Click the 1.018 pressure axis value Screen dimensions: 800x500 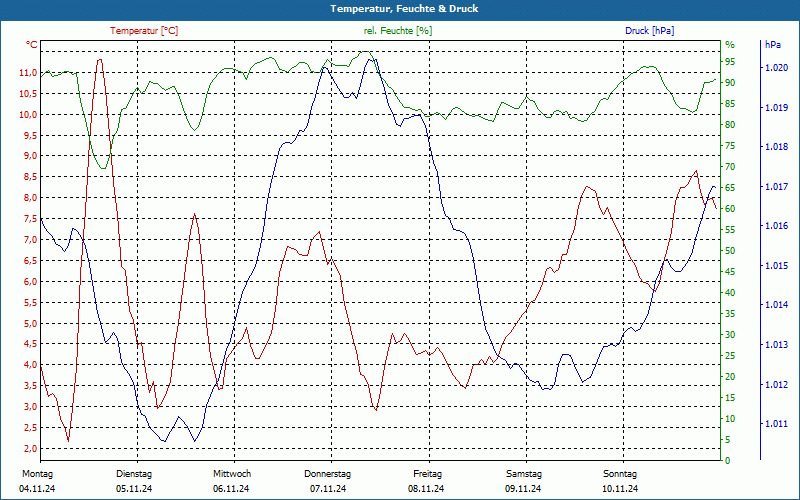776,147
